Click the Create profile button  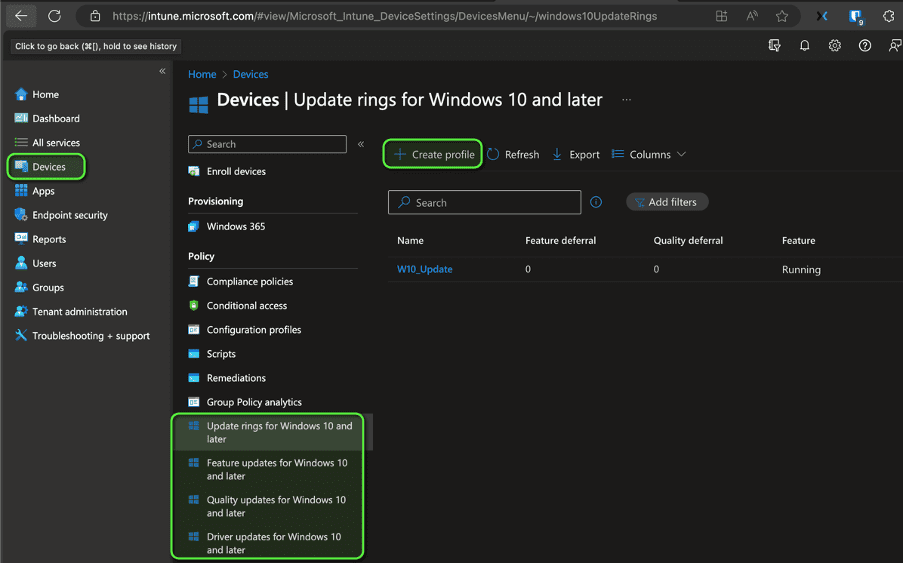click(434, 155)
